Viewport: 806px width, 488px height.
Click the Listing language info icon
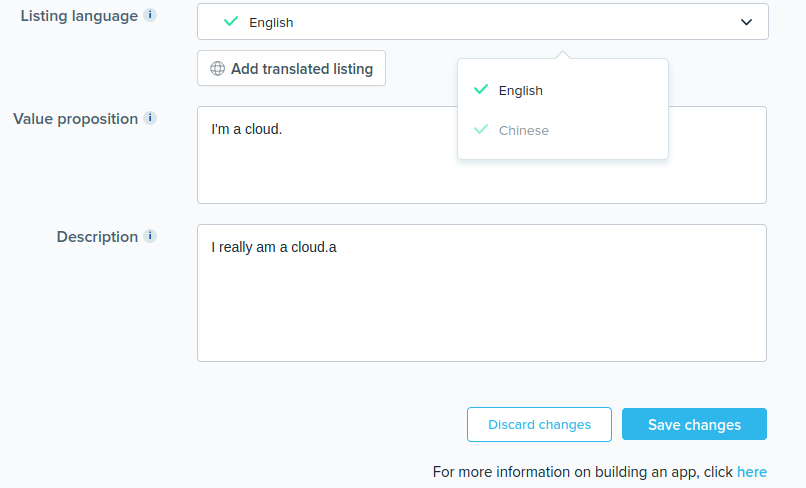150,16
